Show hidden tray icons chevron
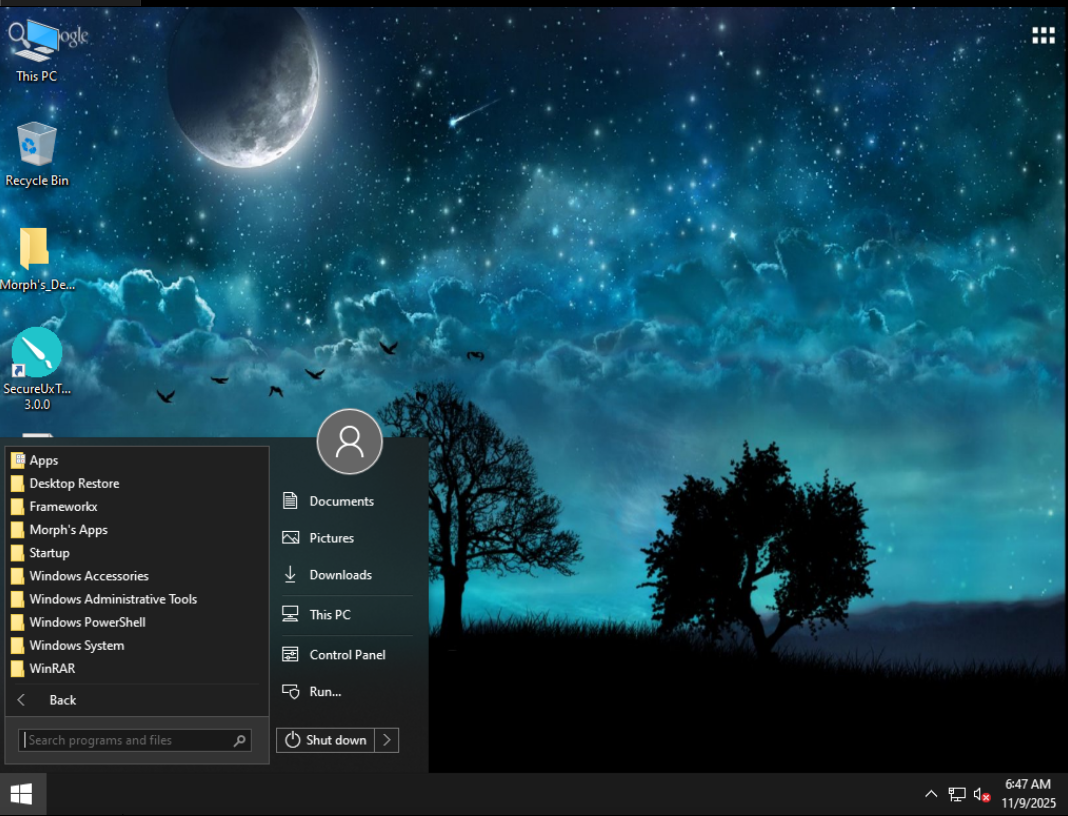The height and width of the screenshot is (816, 1068). tap(931, 794)
